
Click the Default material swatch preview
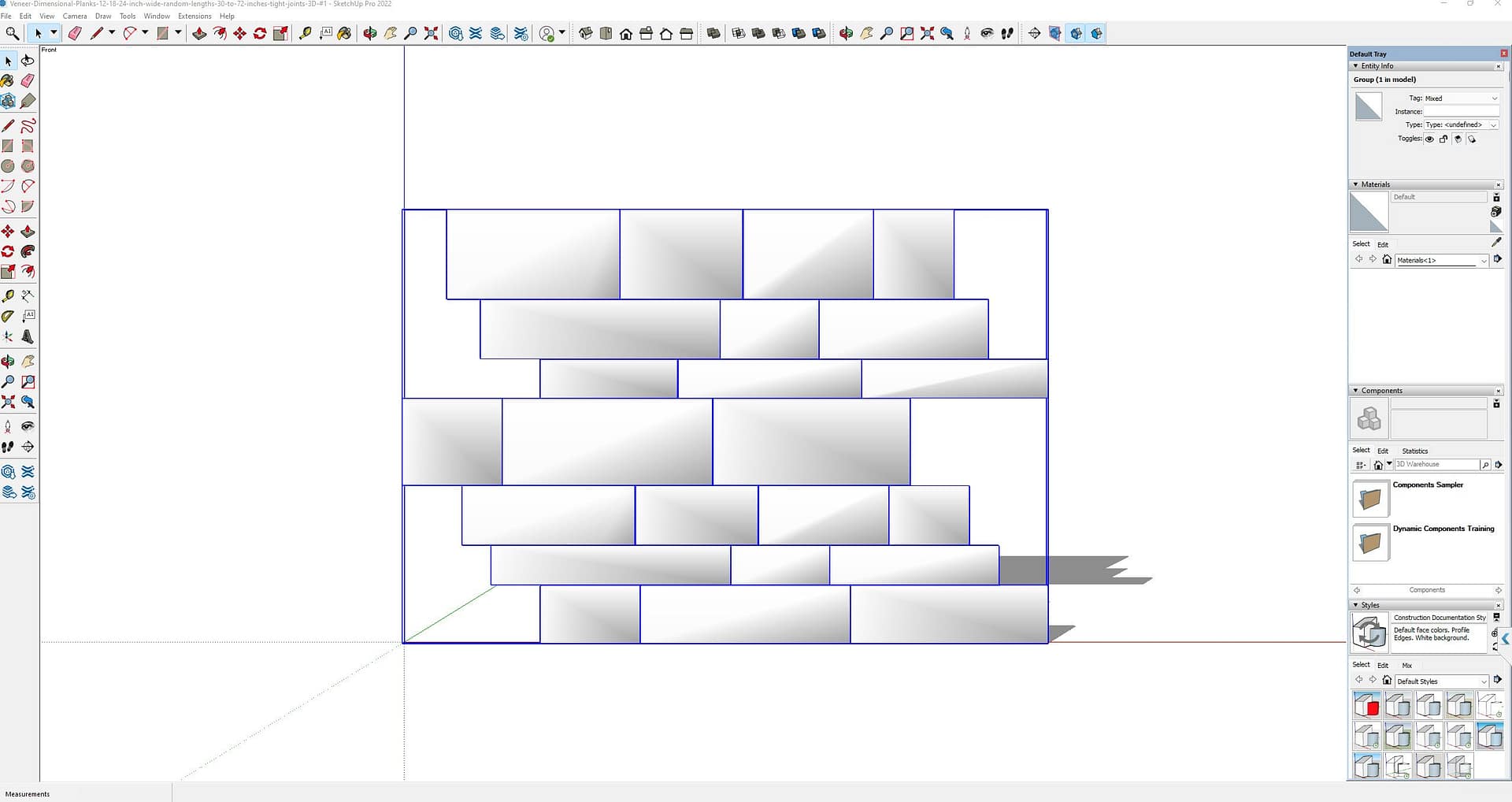point(1368,213)
